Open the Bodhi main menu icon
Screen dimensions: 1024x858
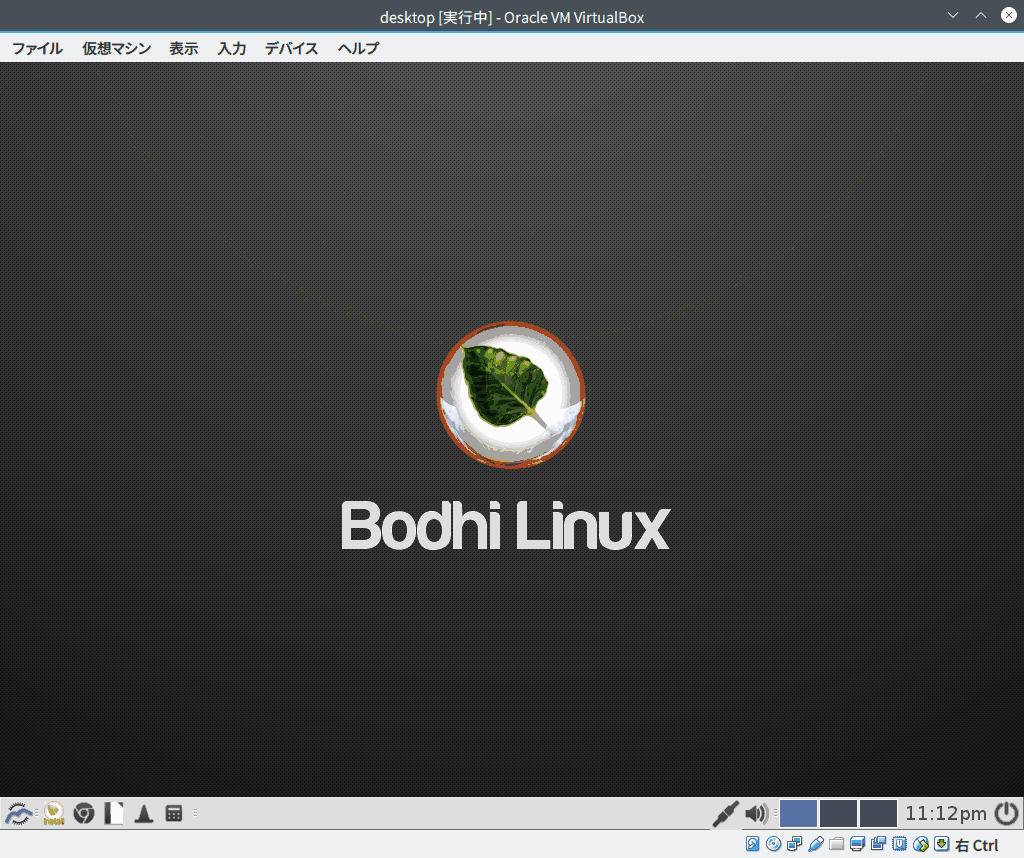click(19, 814)
